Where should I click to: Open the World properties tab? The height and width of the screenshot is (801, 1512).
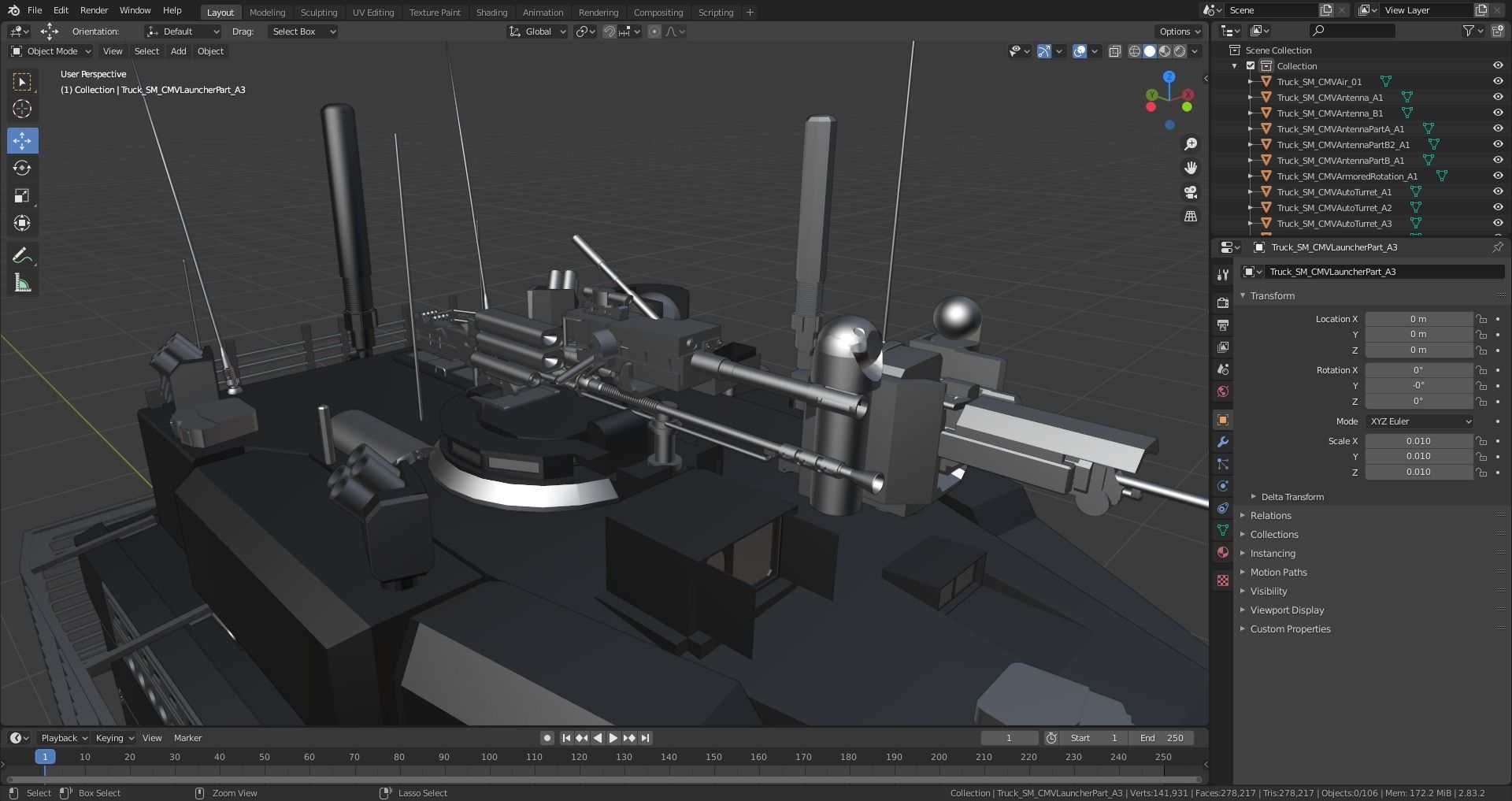1222,391
